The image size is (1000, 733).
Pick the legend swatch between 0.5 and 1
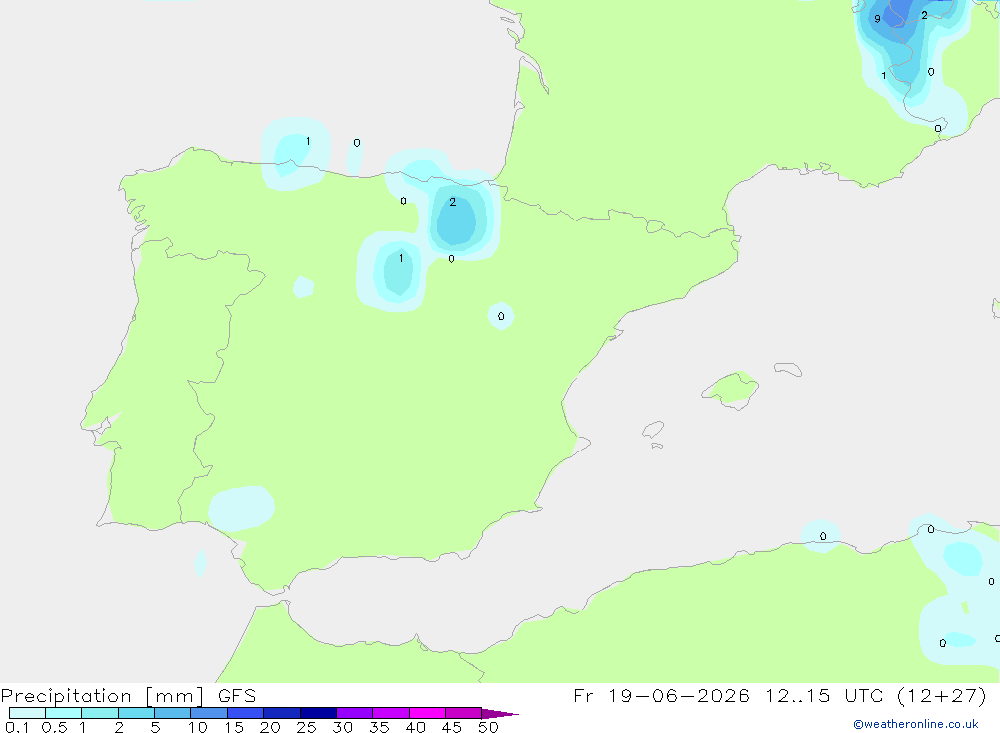tap(63, 713)
